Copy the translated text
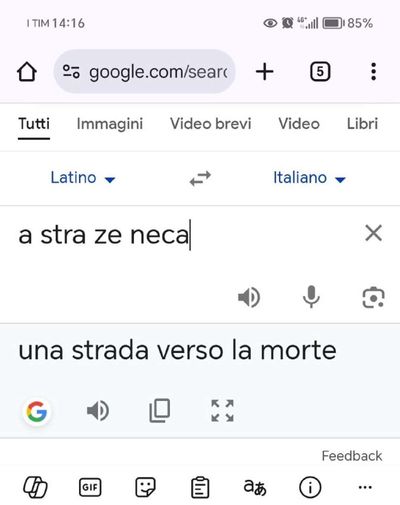This screenshot has height=505, width=400. pyautogui.click(x=160, y=410)
